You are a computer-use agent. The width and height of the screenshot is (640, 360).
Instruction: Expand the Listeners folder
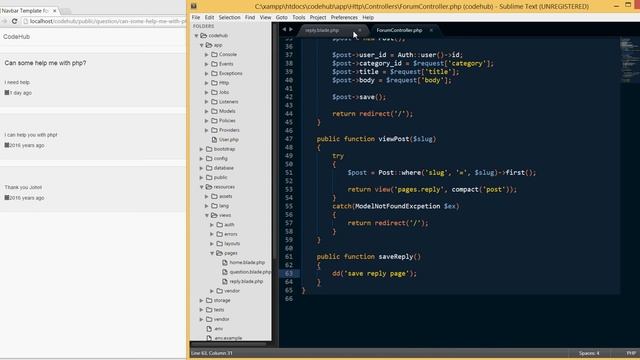point(207,102)
